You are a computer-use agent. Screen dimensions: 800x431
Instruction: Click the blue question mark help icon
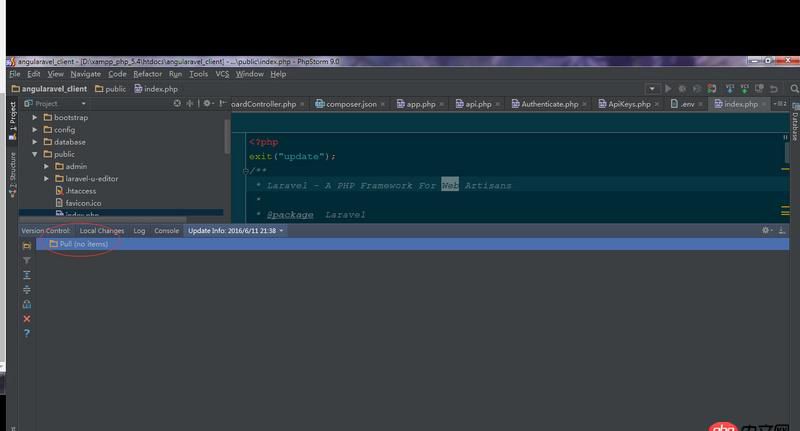point(27,333)
